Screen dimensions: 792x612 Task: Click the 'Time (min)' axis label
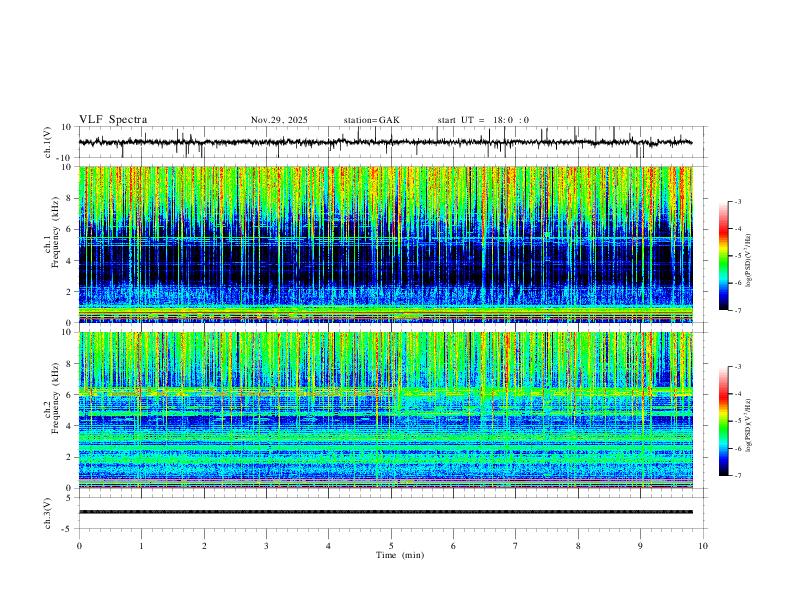(400, 555)
